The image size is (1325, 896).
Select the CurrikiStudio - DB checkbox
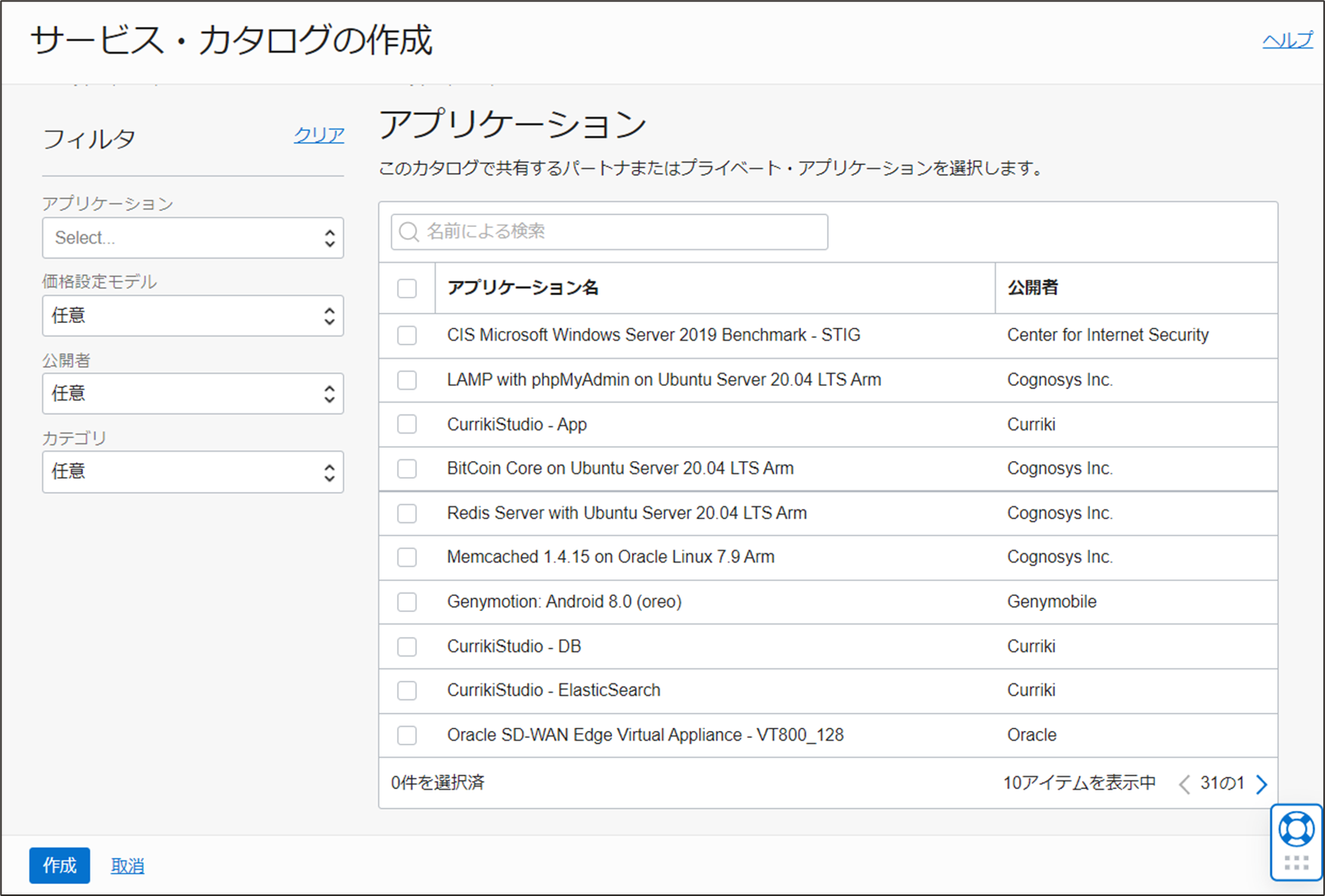click(x=407, y=647)
